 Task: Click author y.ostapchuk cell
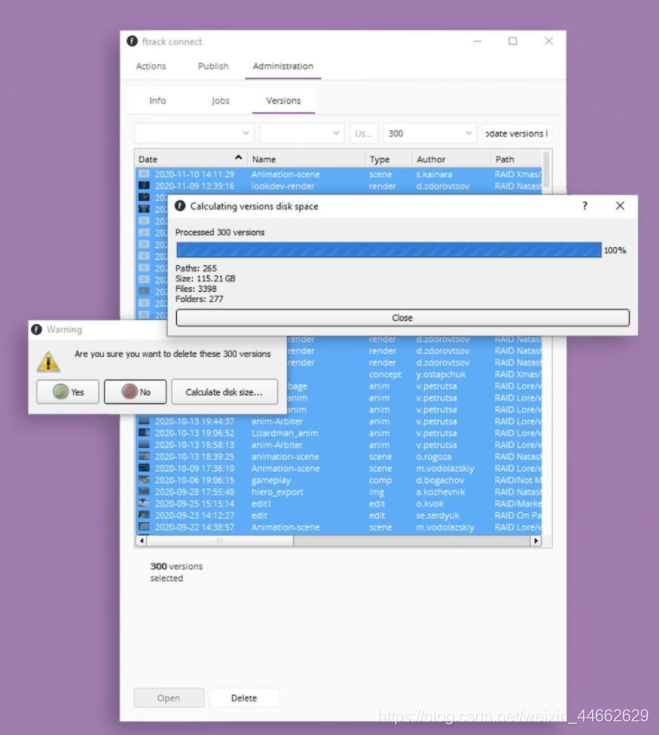(441, 374)
